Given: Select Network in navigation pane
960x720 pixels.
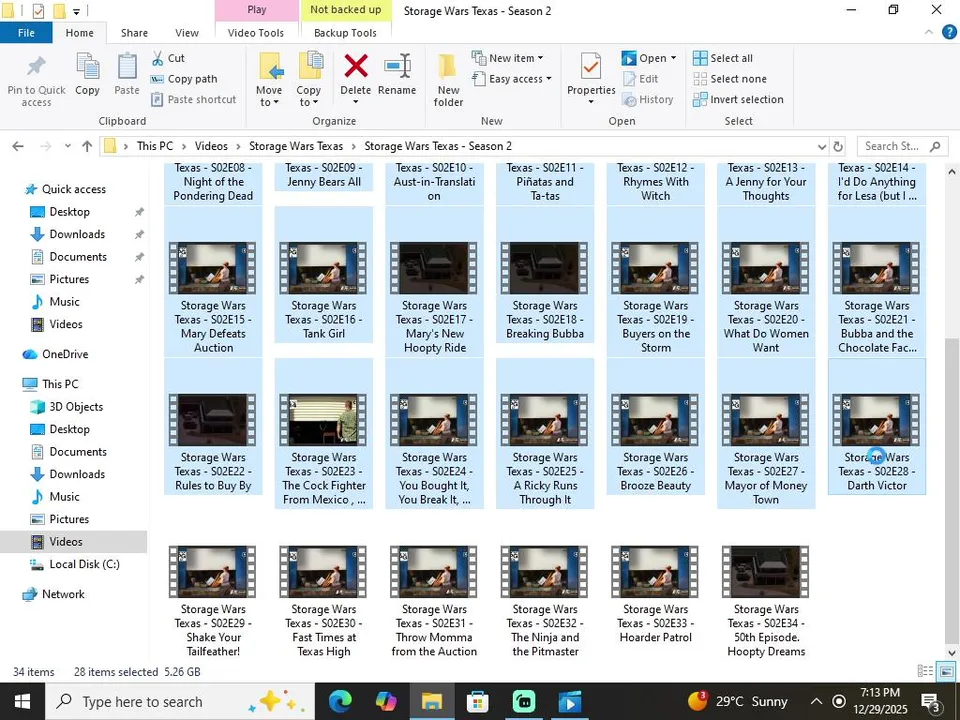Looking at the screenshot, I should pyautogui.click(x=63, y=594).
